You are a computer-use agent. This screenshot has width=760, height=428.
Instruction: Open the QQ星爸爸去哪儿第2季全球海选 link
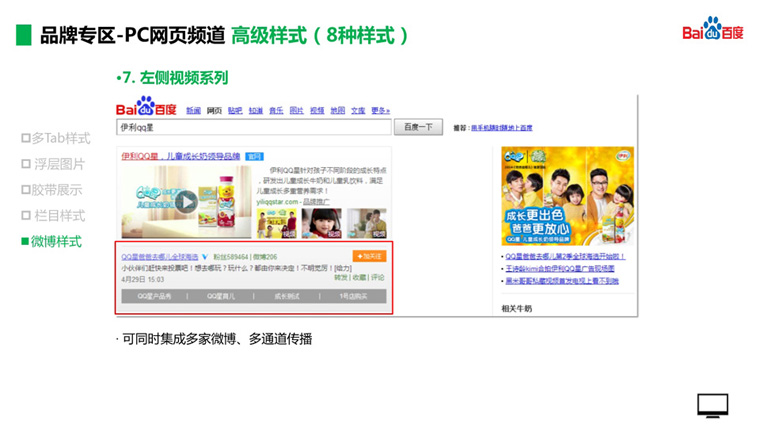coord(565,256)
